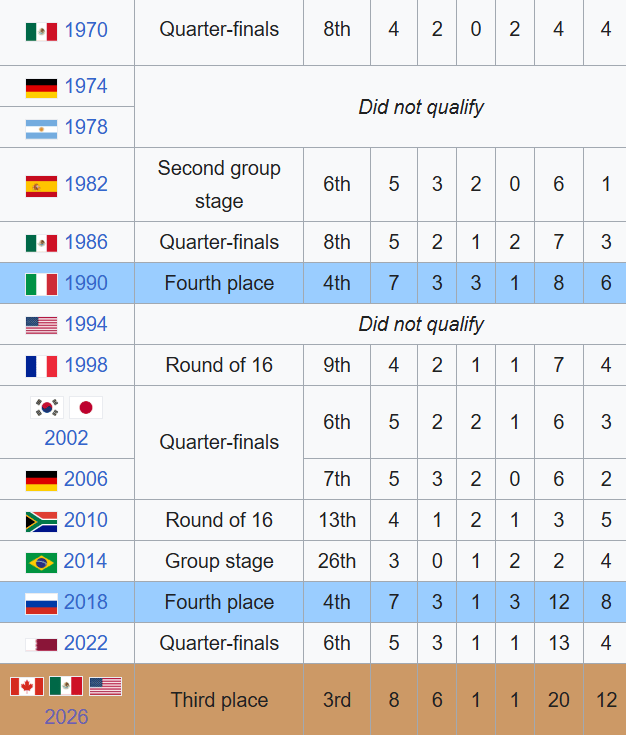Follow the 1994 tournament link
626x735 pixels.
[x=86, y=324]
